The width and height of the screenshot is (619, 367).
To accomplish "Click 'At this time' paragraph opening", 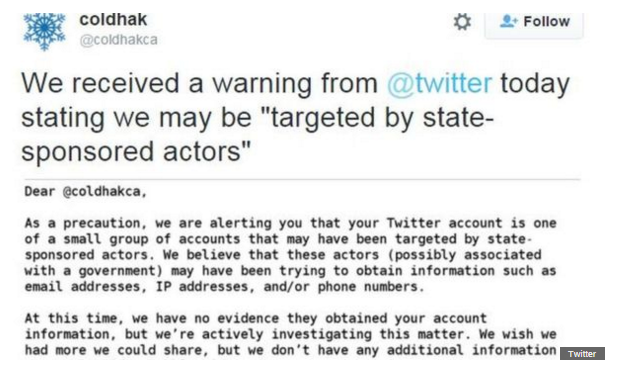I will 74,318.
